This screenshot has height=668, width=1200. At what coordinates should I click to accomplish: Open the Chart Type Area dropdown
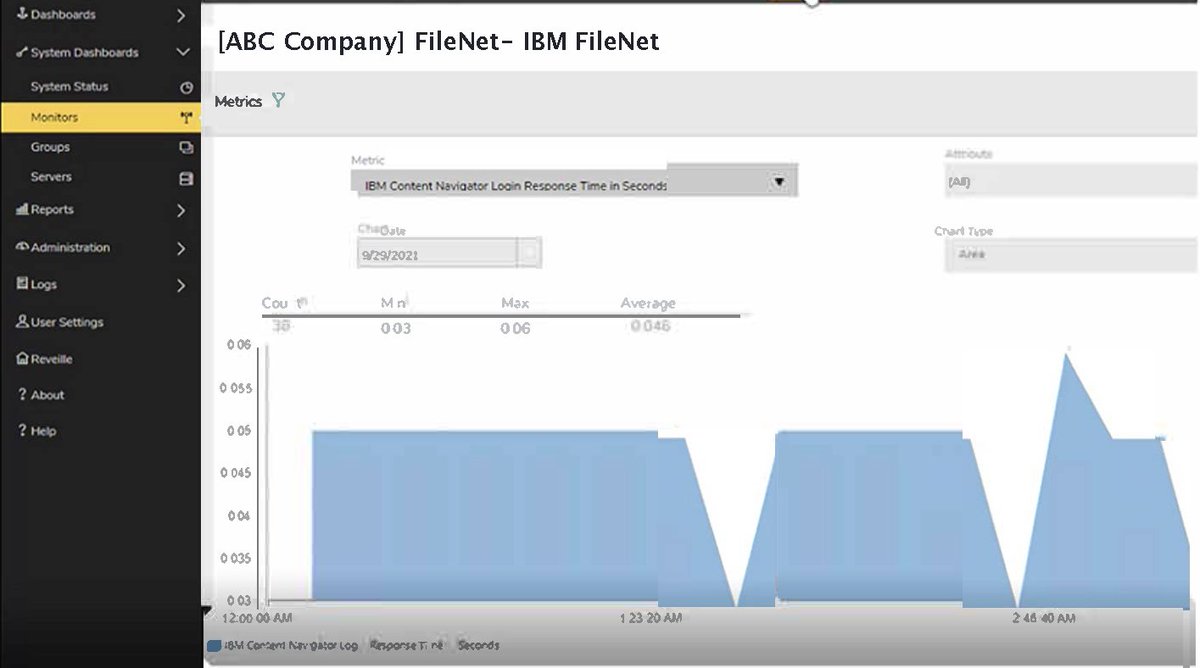tap(1071, 255)
